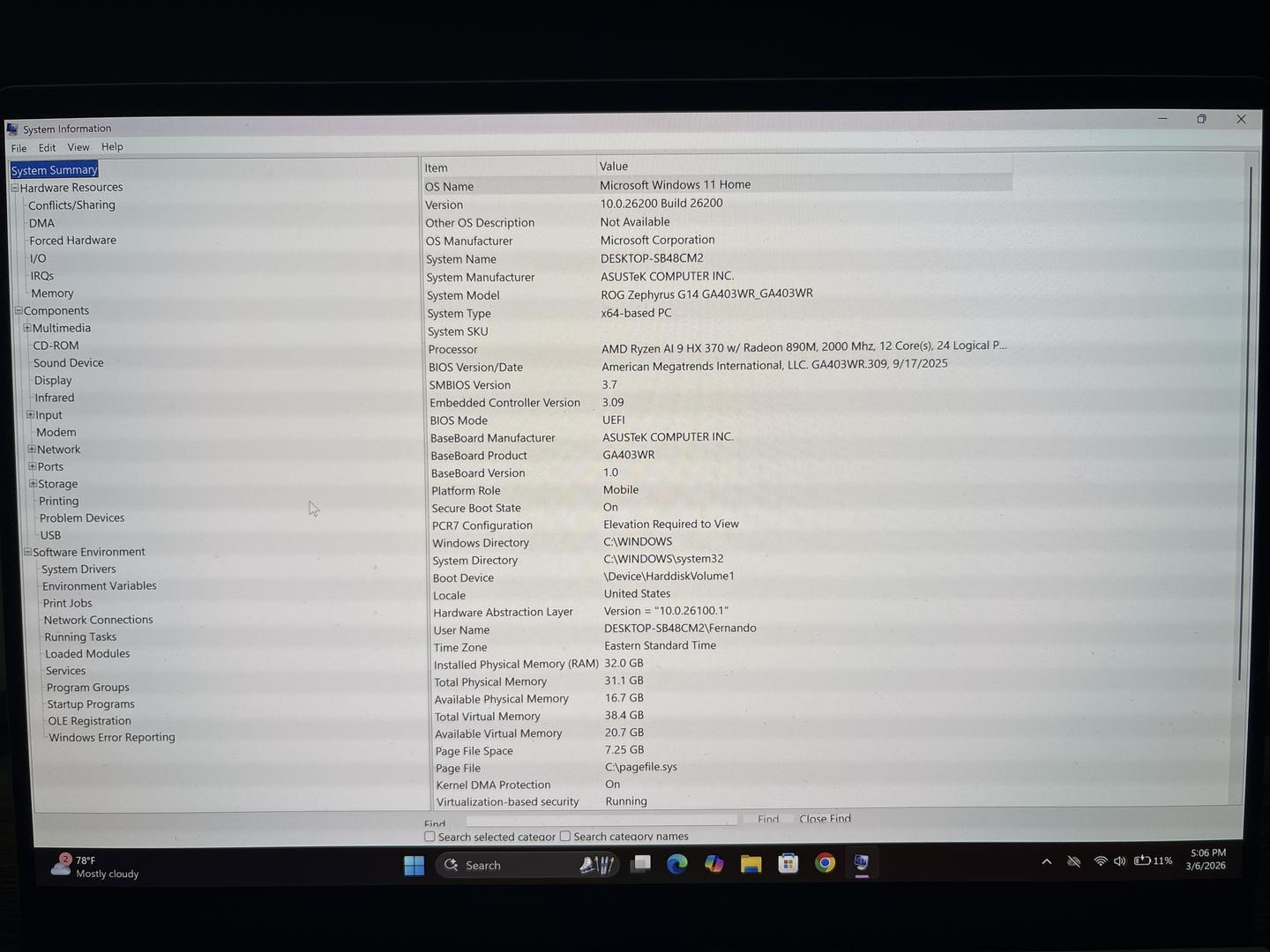Open Copilot from the taskbar
This screenshot has width=1270, height=952.
pos(713,864)
